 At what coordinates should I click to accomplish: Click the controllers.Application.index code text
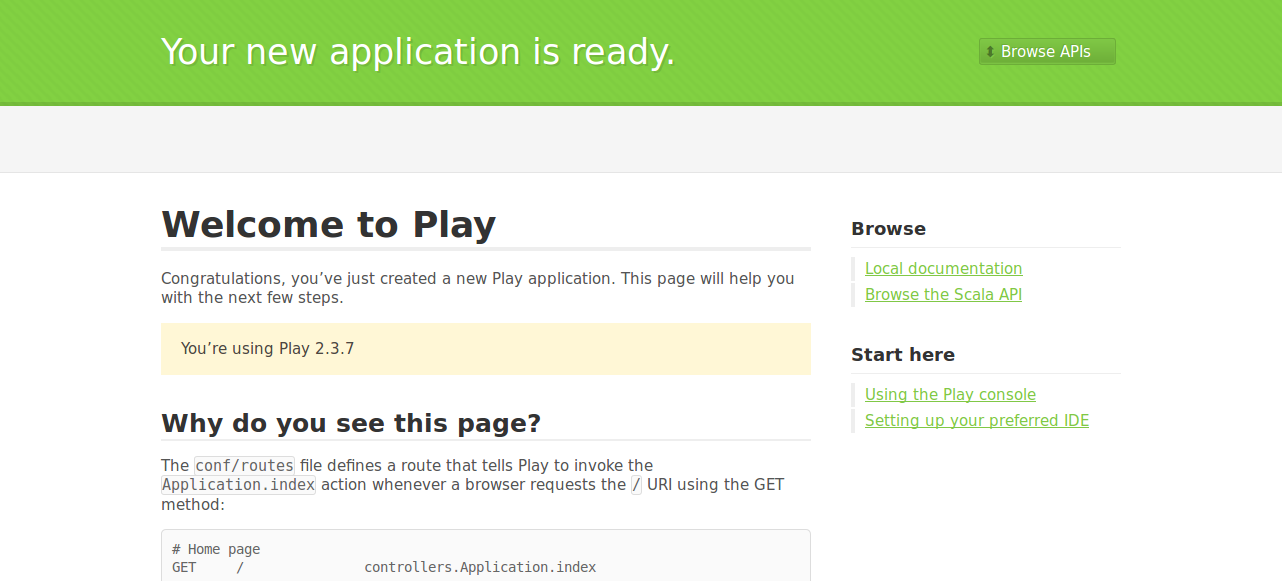(480, 567)
